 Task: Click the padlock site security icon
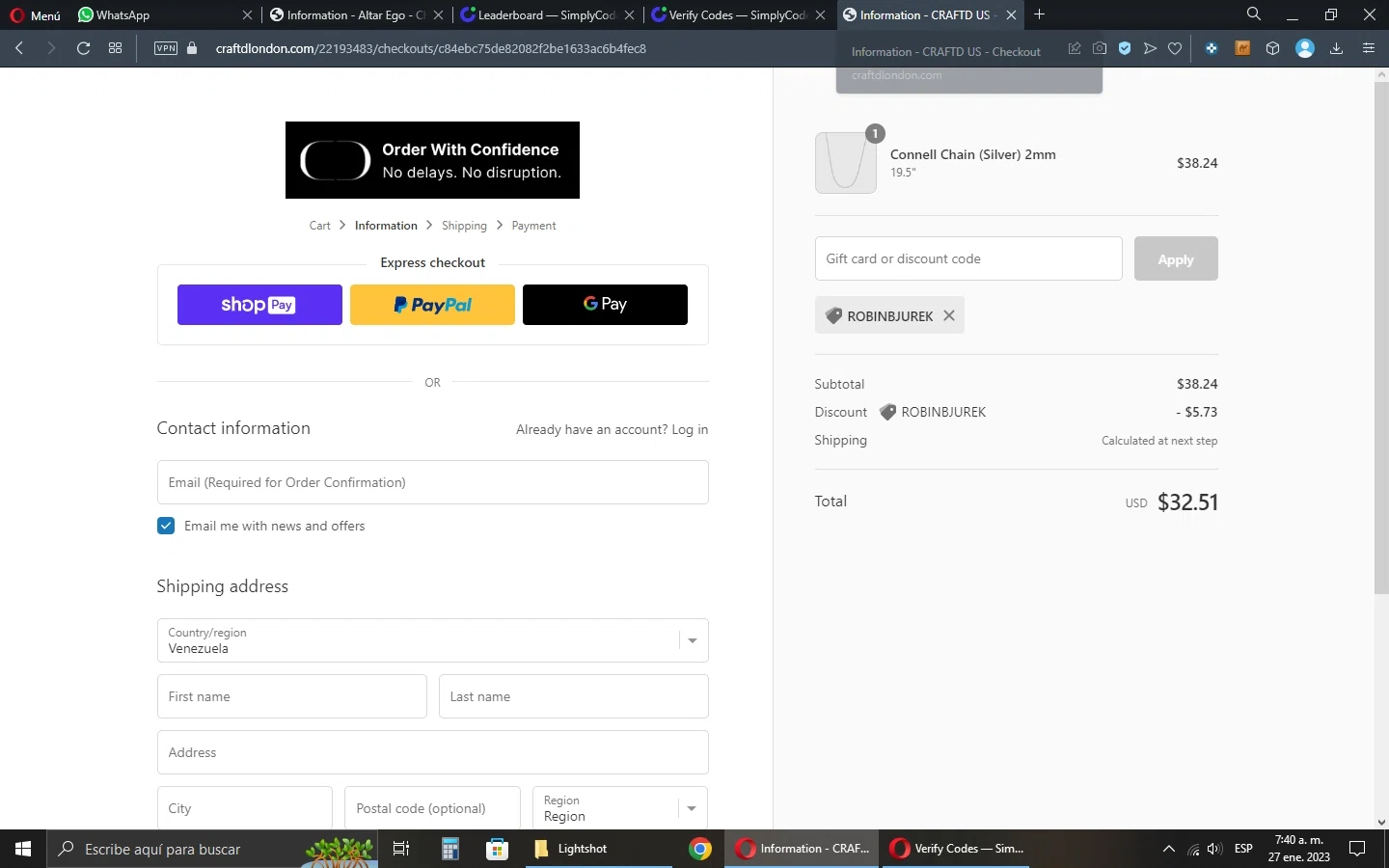click(192, 48)
